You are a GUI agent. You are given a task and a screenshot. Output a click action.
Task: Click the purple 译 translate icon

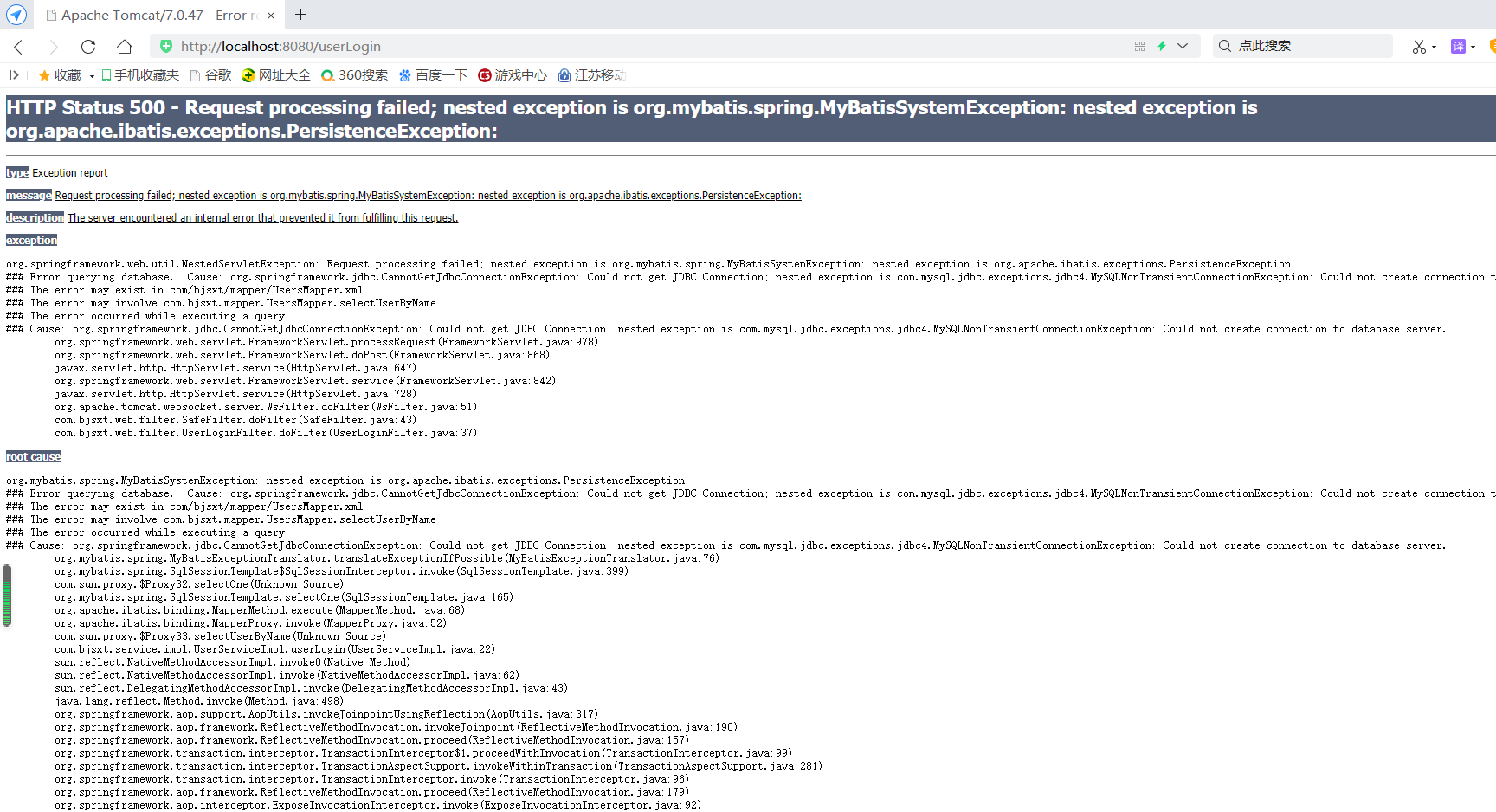click(x=1459, y=47)
